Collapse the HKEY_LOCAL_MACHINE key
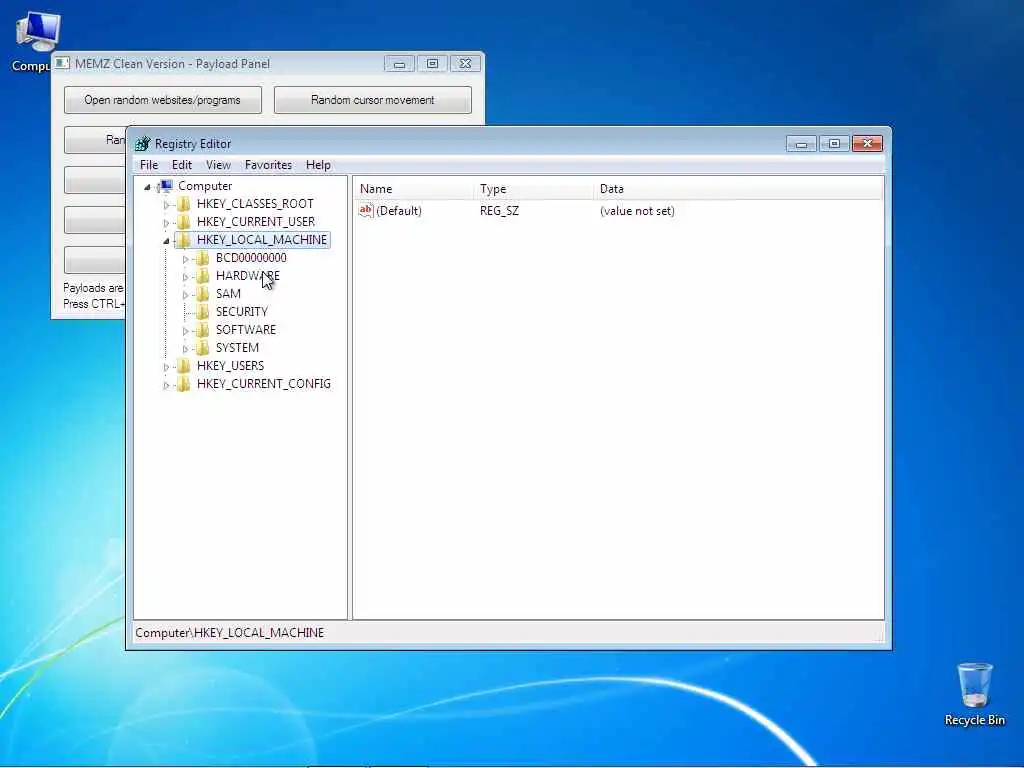The width and height of the screenshot is (1024, 768). tap(166, 240)
